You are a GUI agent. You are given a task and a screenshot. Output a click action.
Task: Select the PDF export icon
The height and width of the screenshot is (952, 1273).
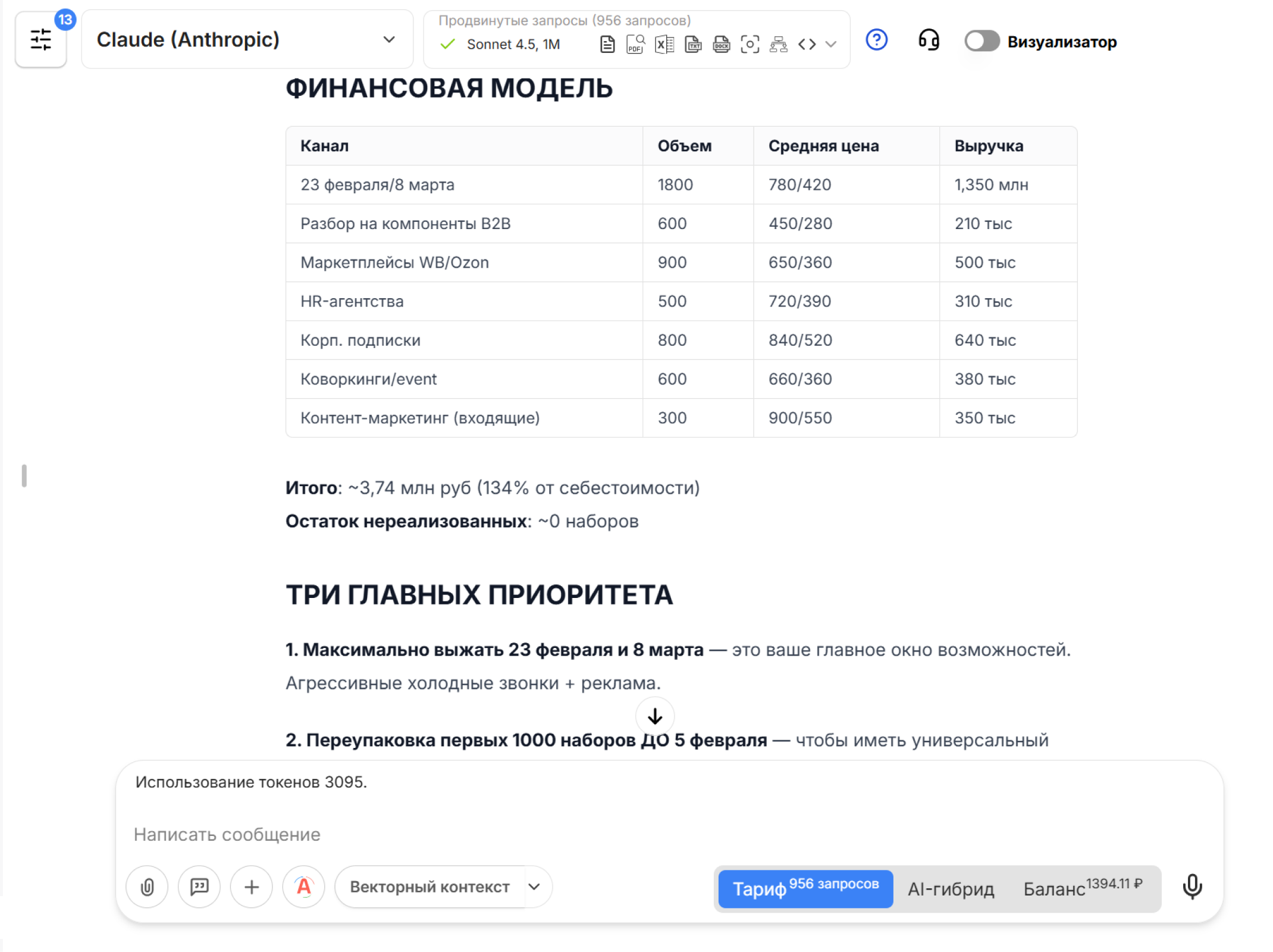click(x=635, y=44)
